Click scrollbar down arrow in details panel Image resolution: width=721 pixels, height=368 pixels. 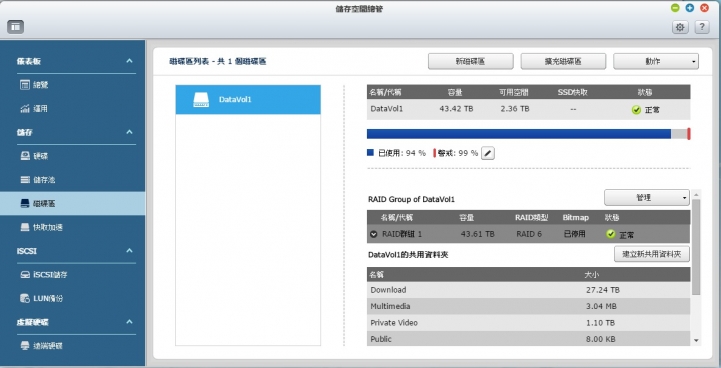click(x=696, y=340)
